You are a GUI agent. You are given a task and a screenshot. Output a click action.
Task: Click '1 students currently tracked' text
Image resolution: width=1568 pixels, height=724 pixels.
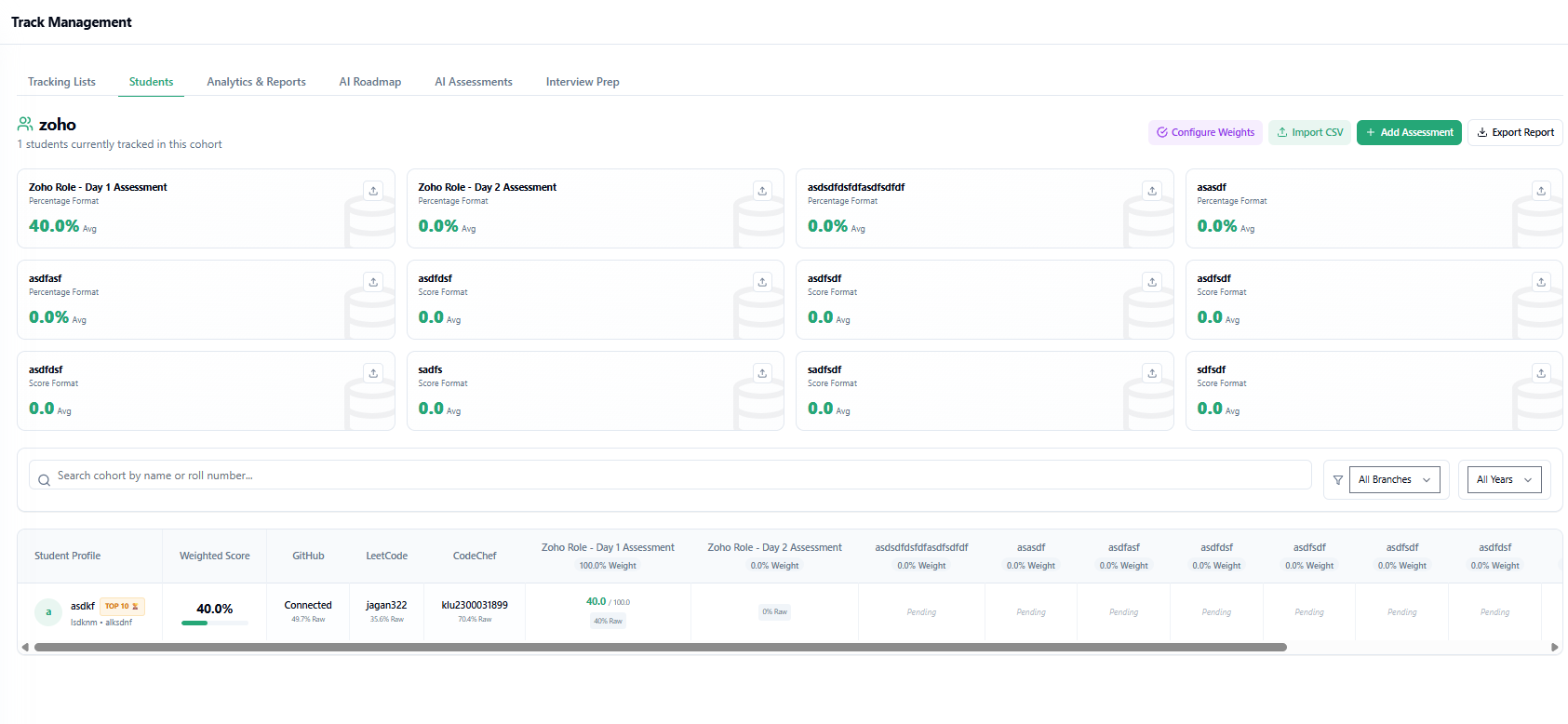click(x=119, y=144)
